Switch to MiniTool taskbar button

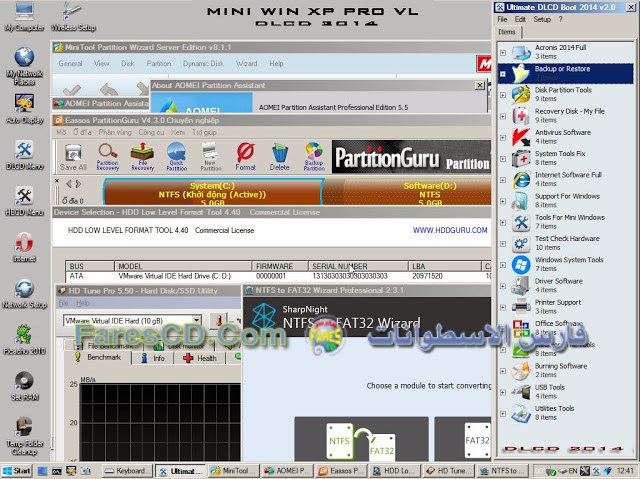(x=234, y=471)
